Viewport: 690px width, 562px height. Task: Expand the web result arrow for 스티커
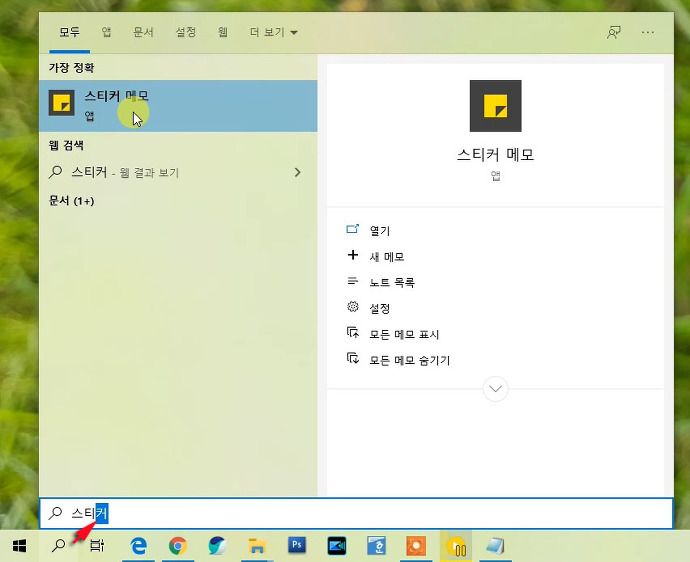[x=298, y=172]
